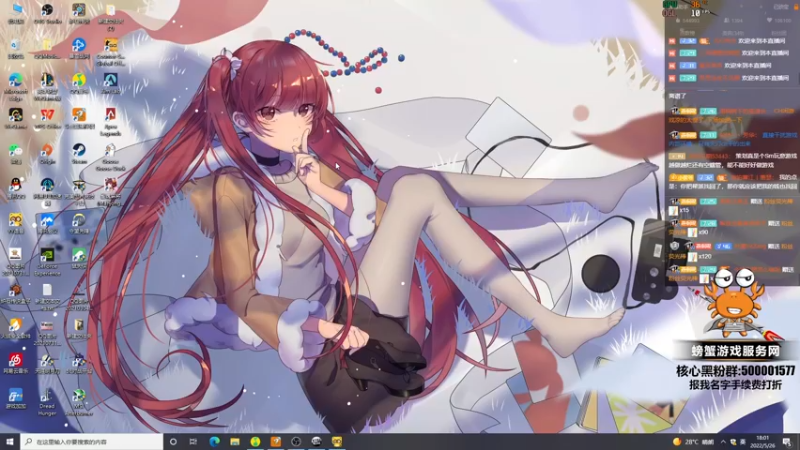Open GeForce Experience desktop shortcut
Image resolution: width=800 pixels, height=450 pixels.
click(x=47, y=261)
